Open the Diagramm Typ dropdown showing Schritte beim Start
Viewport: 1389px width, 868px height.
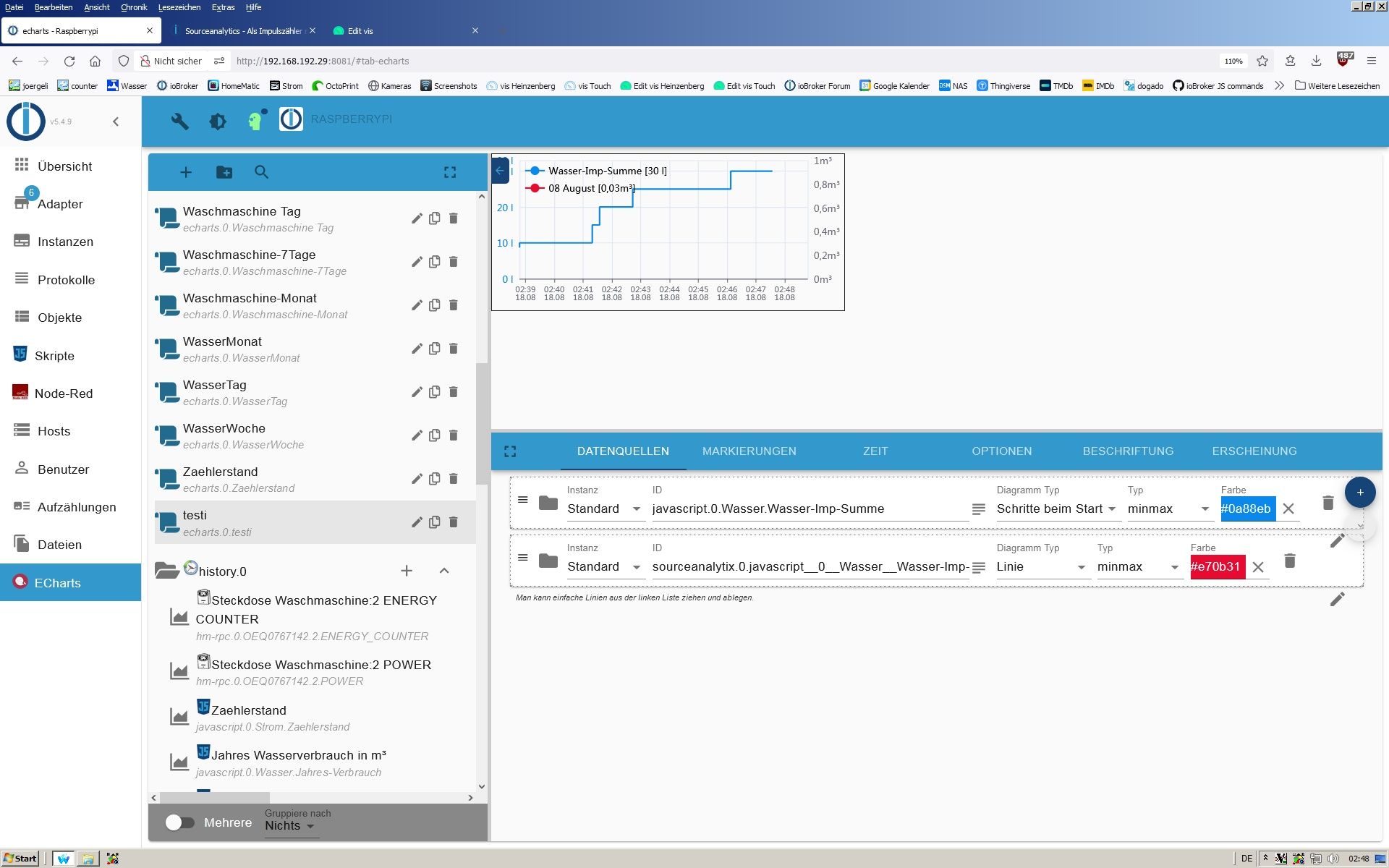click(x=1055, y=509)
